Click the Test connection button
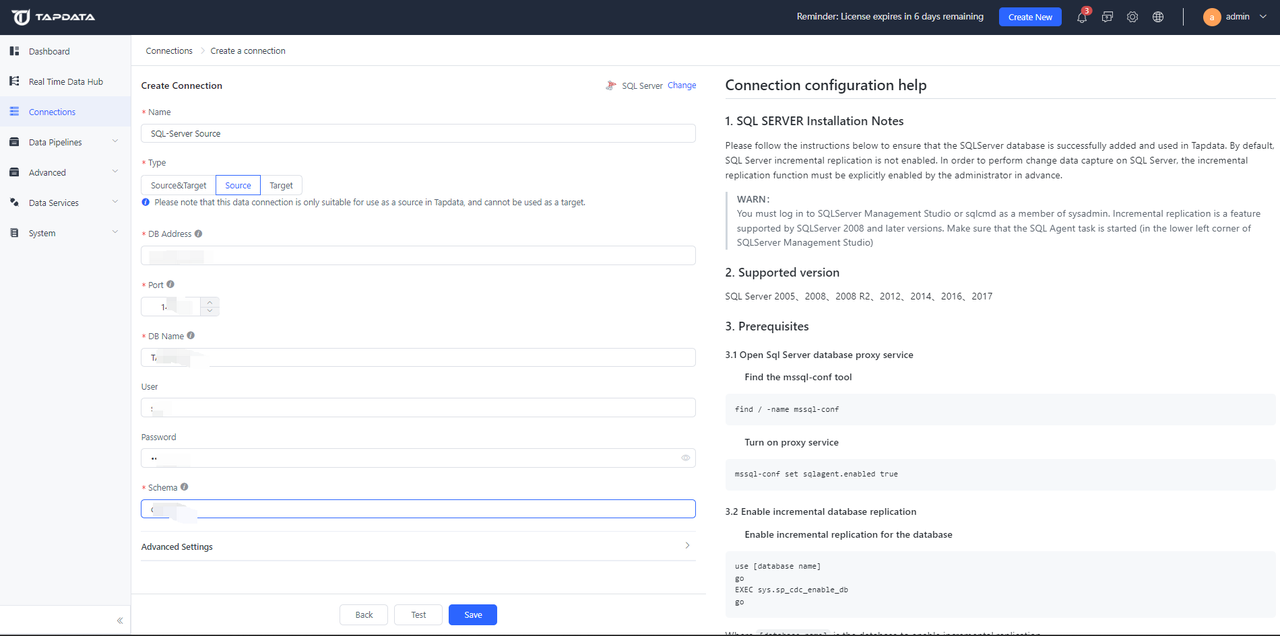Viewport: 1280px width, 636px height. coord(418,615)
